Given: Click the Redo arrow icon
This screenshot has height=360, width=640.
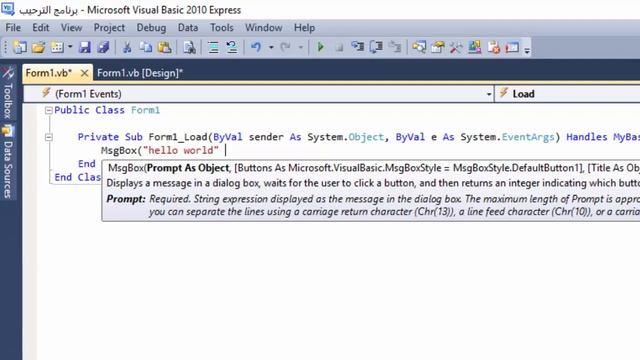Looking at the screenshot, I should tap(285, 47).
